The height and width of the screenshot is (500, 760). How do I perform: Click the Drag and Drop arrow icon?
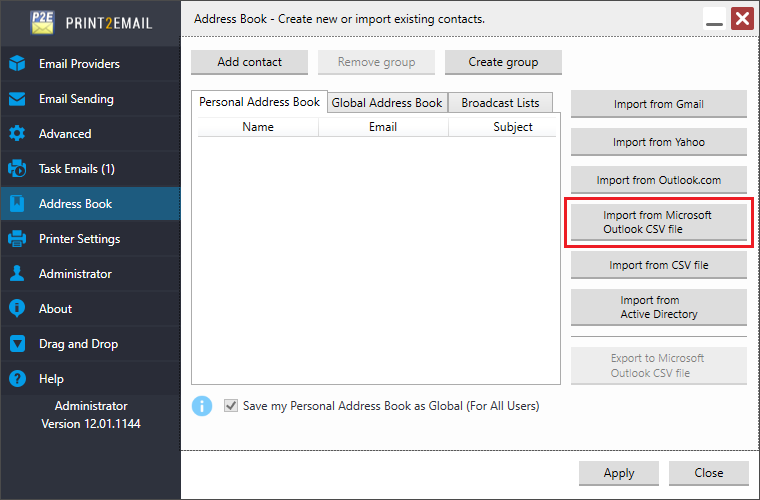(x=17, y=344)
